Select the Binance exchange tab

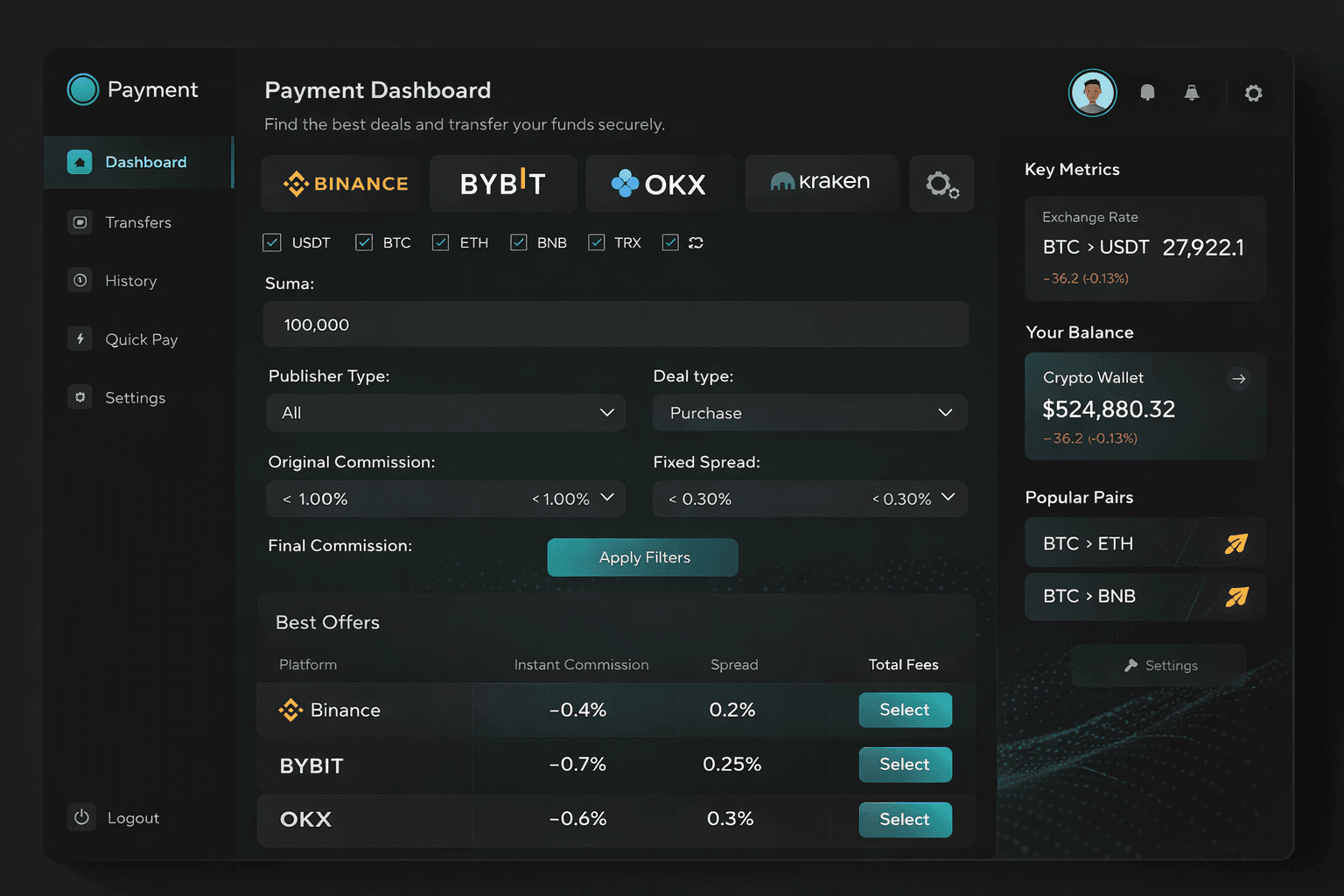[340, 184]
